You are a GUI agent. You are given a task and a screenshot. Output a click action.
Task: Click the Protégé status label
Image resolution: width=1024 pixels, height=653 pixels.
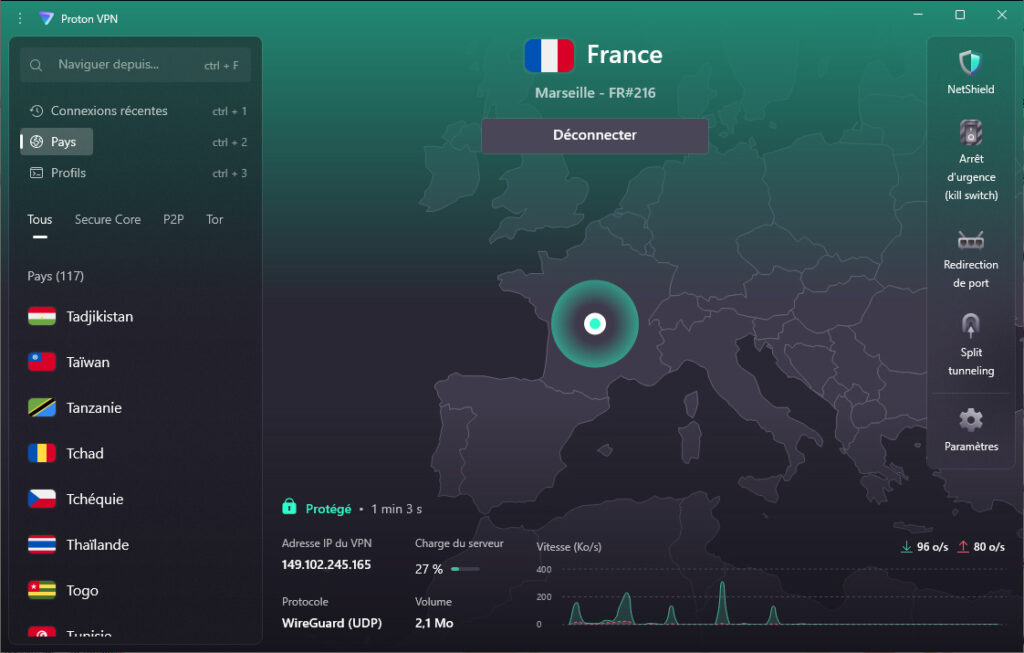coord(330,508)
